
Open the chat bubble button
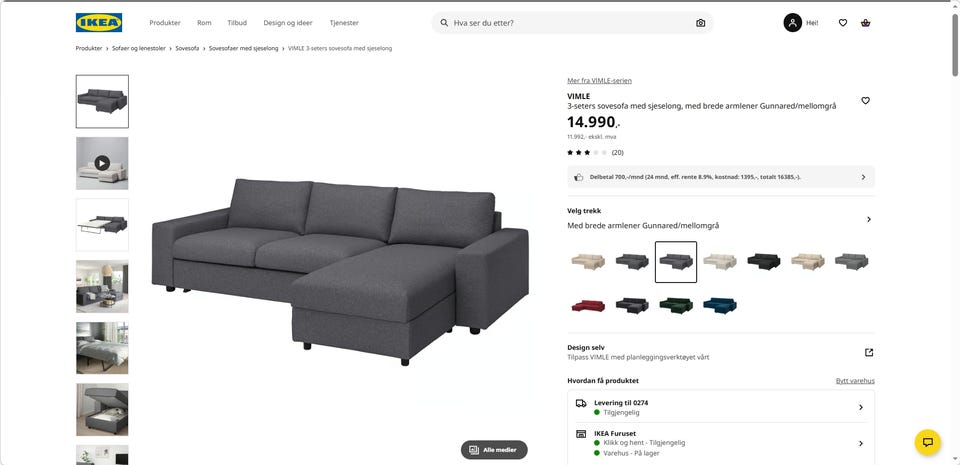point(928,442)
